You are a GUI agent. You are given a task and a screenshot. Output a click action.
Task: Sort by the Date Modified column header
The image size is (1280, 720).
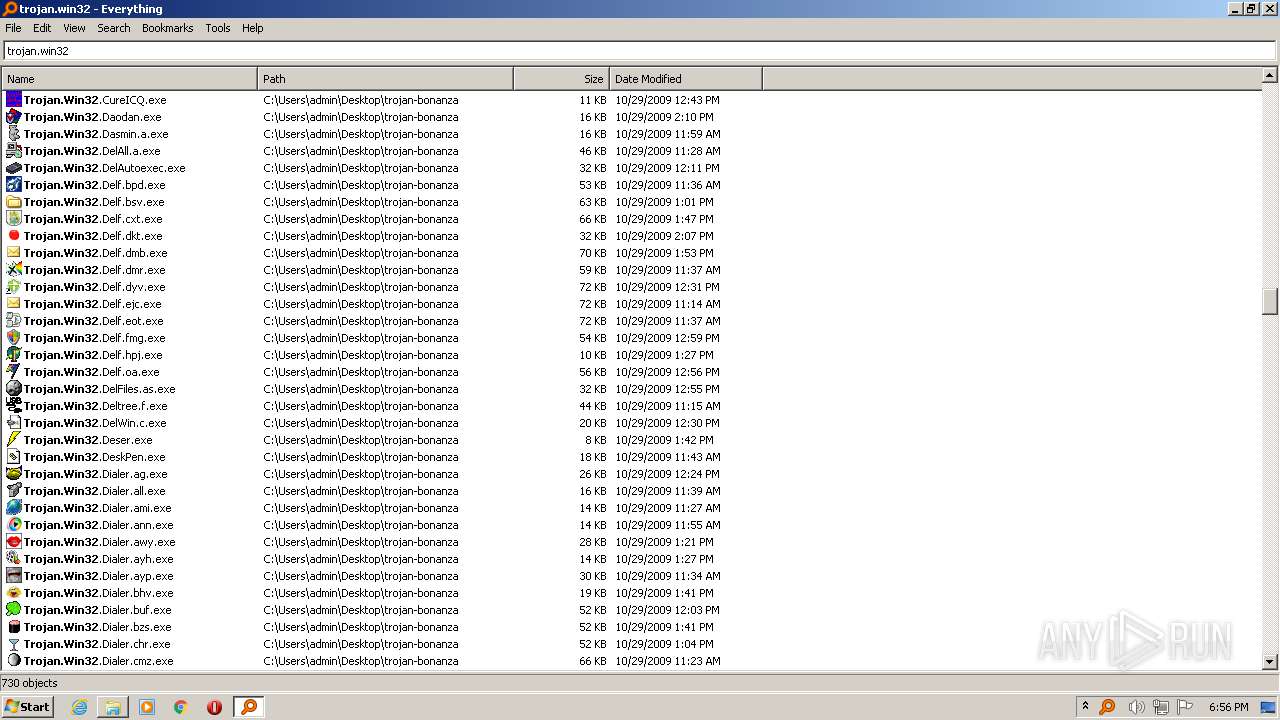click(x=685, y=79)
